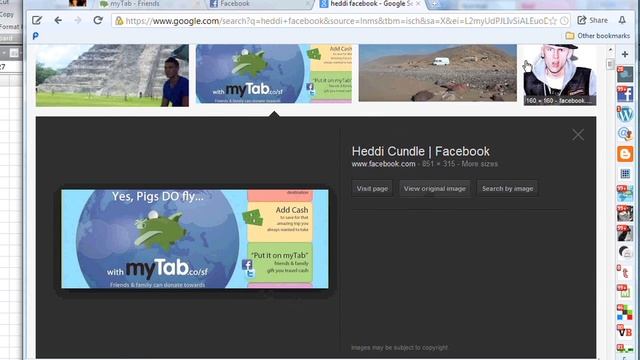Click the forward arrow button
Screen dimensions: 640x360
78,20
